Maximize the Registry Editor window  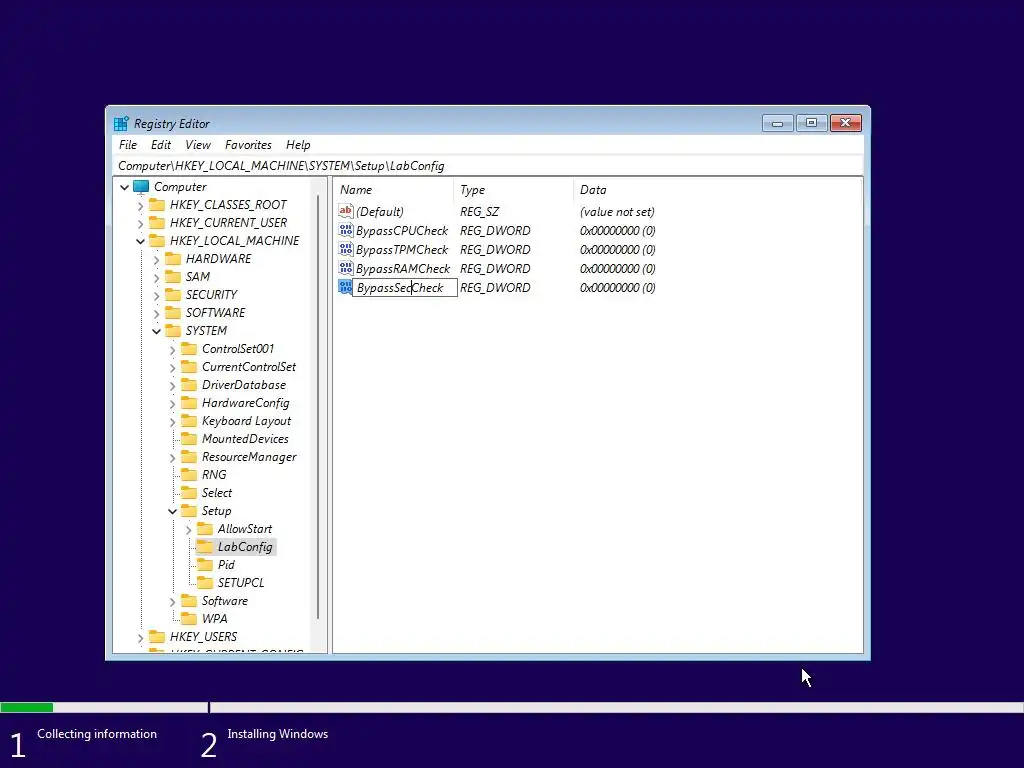(811, 123)
